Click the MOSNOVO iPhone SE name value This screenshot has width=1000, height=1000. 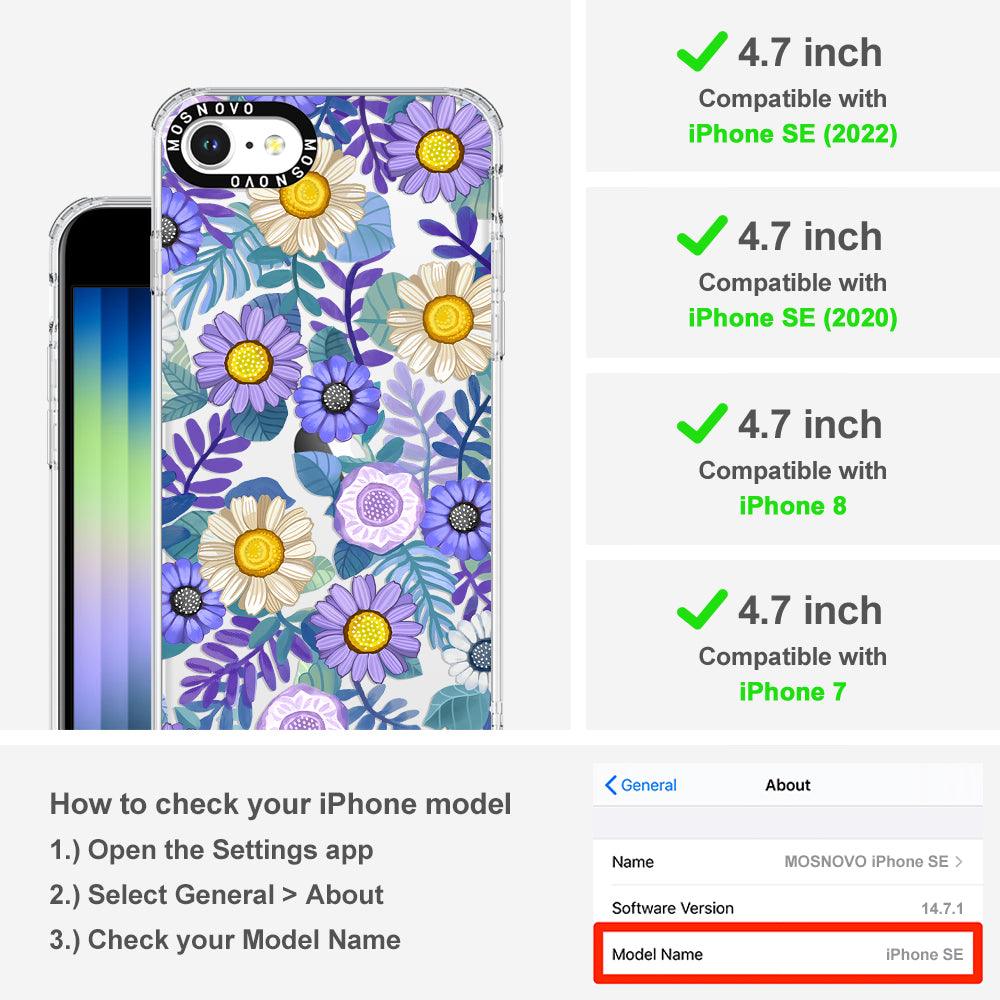(866, 862)
